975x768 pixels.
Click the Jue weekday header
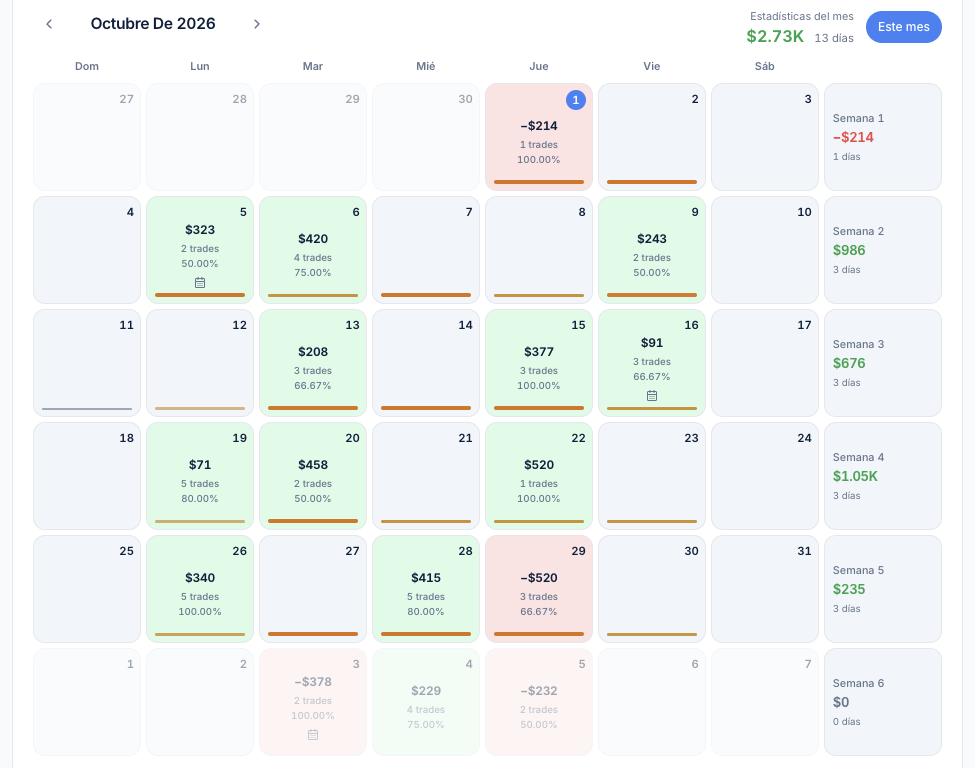tap(538, 67)
